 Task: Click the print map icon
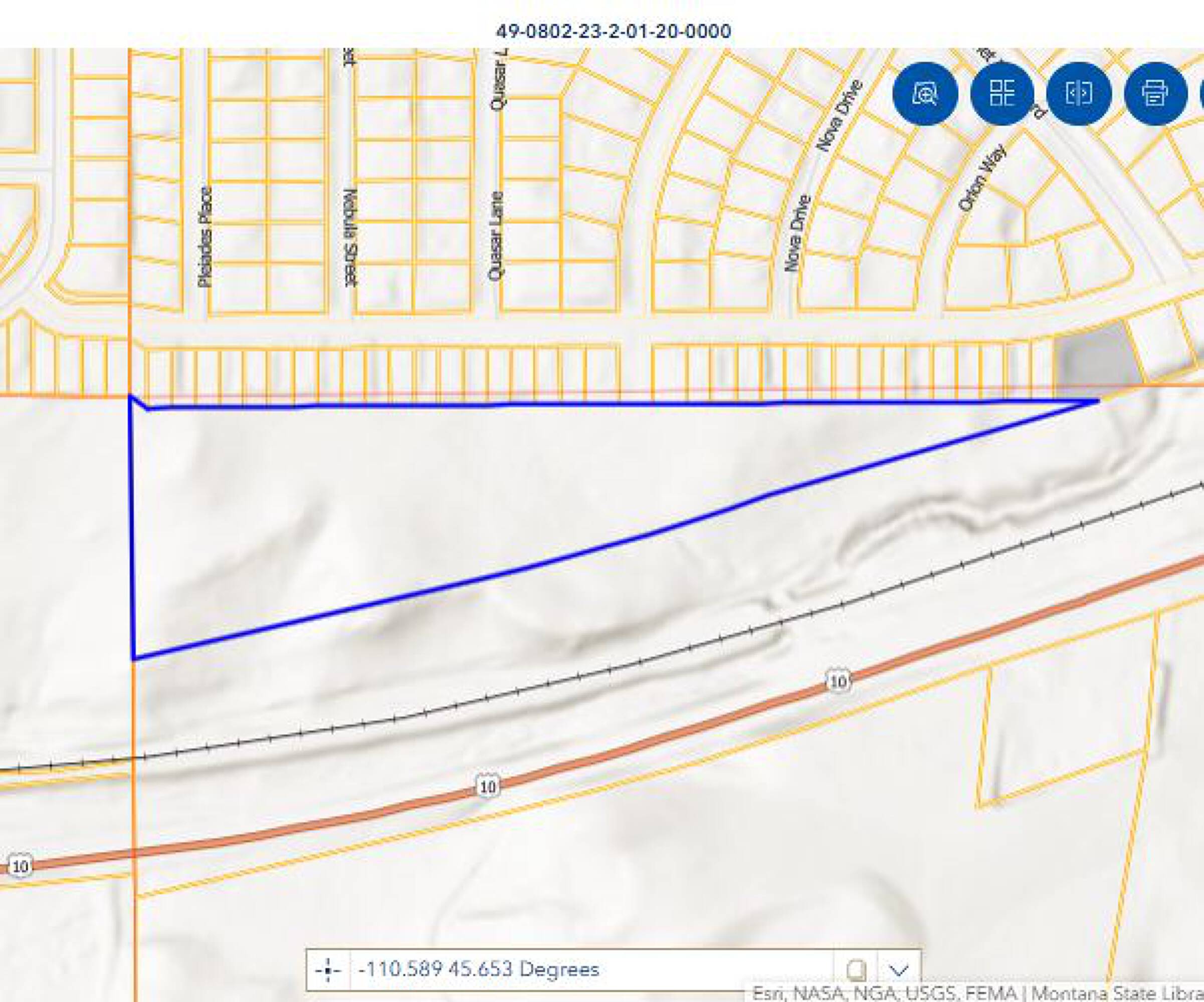(1155, 93)
